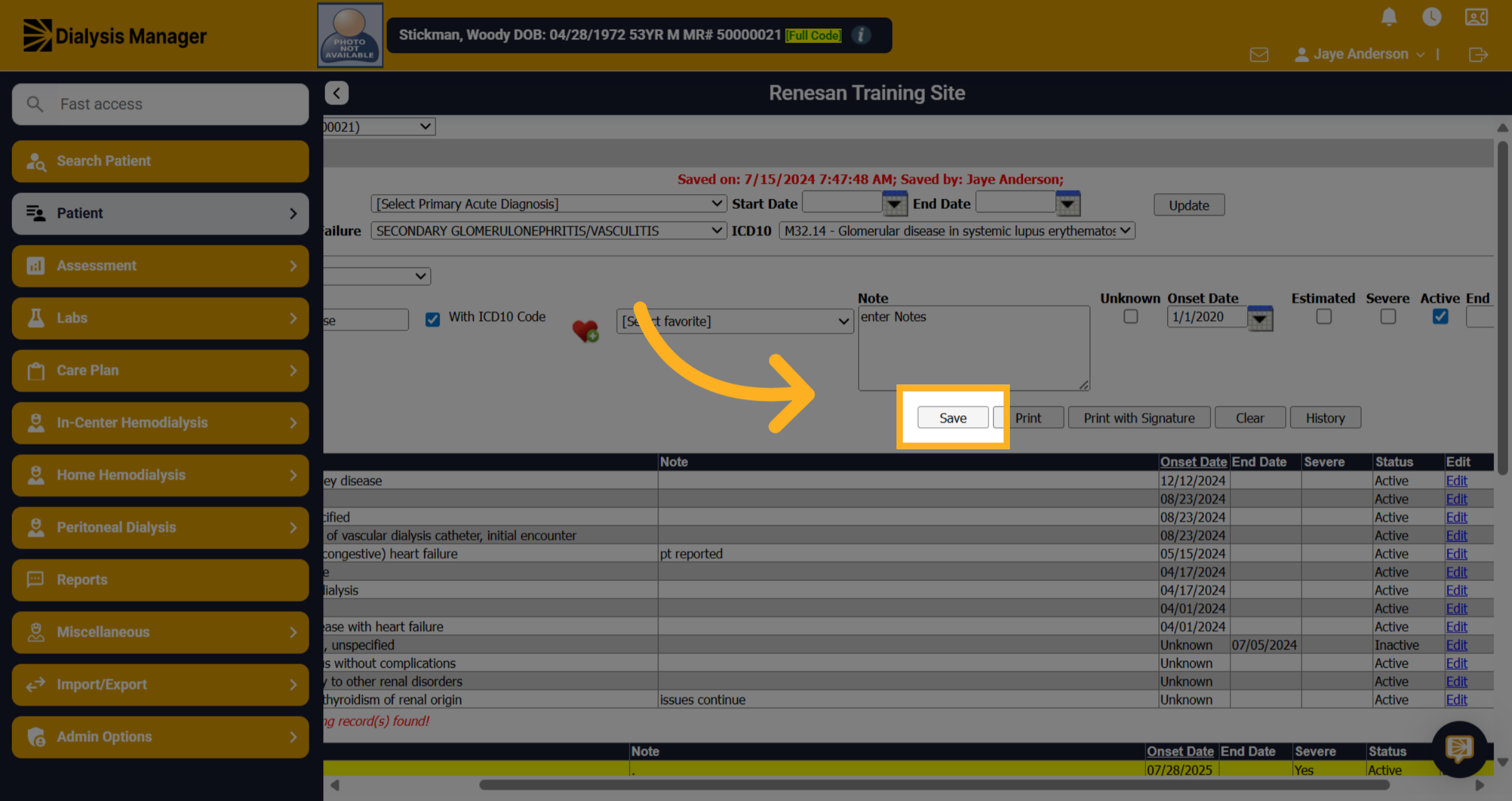Open the End Date calendar picker
Screen dimensions: 1512x801
pyautogui.click(x=1068, y=204)
